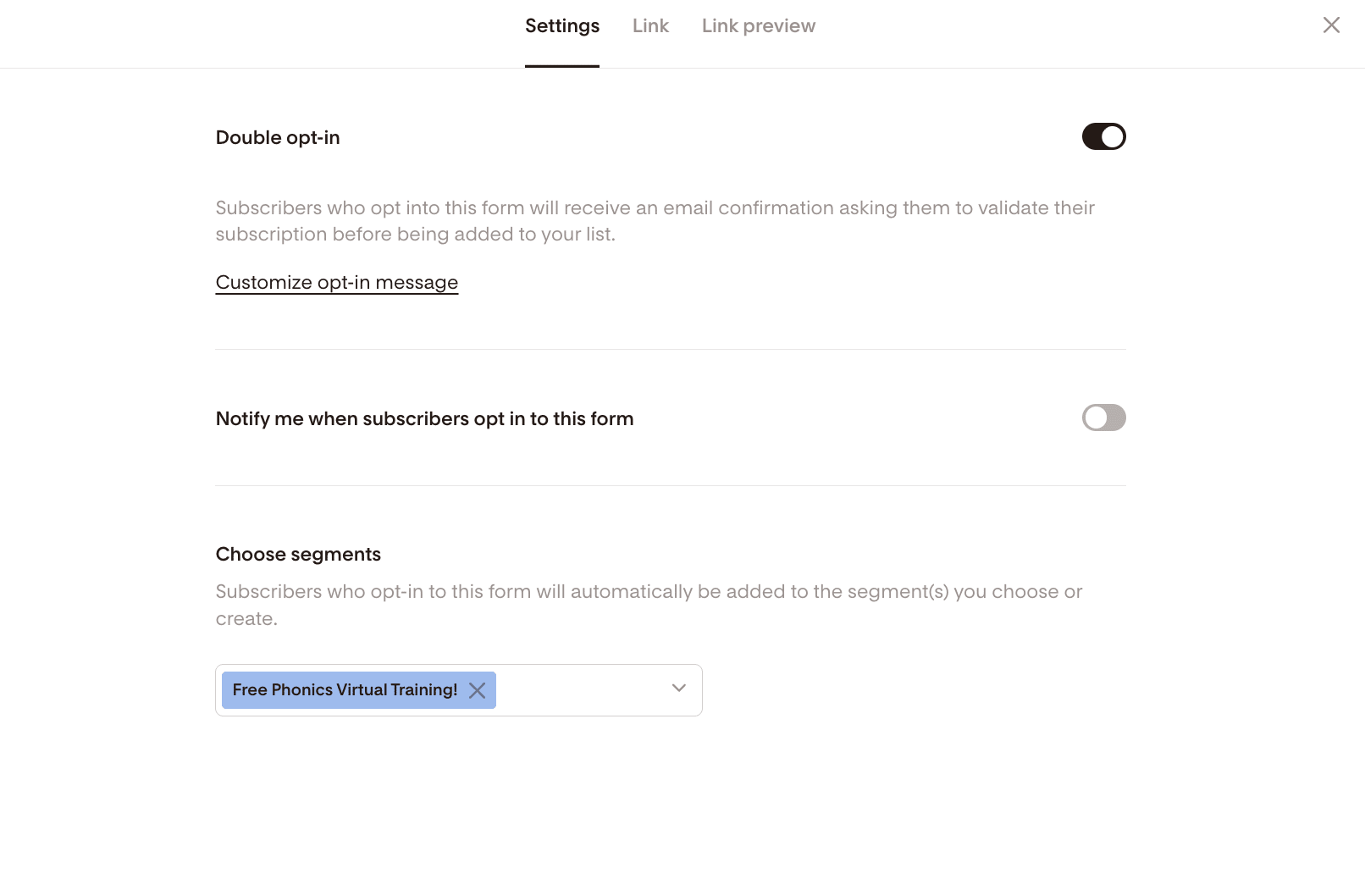Expand the segments dropdown chevron
The height and width of the screenshot is (896, 1365).
click(x=678, y=688)
